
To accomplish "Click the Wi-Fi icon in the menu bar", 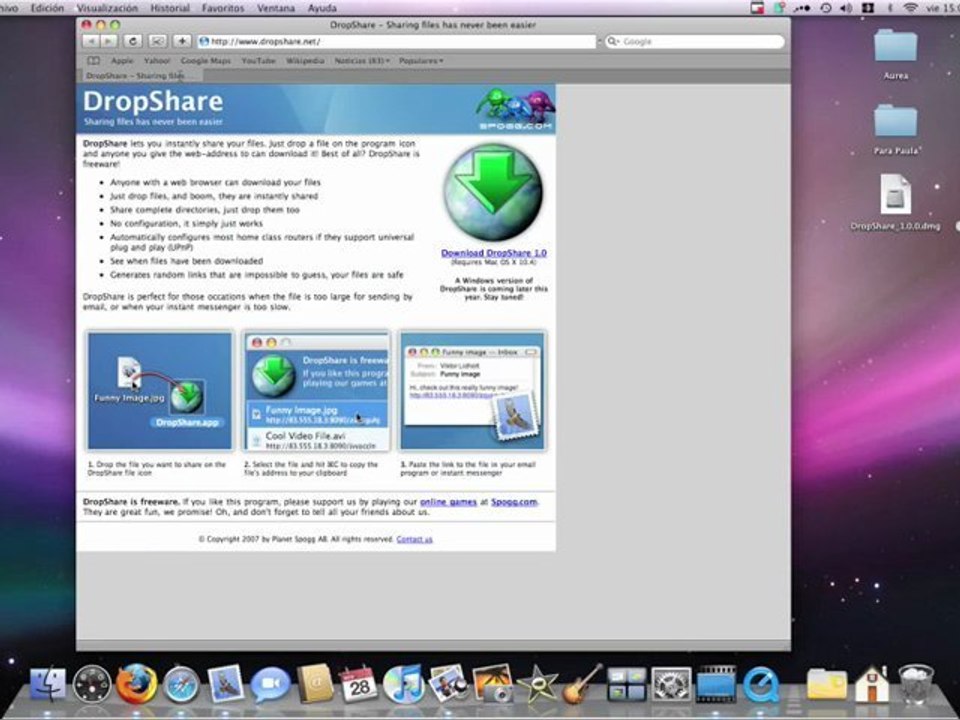I will click(911, 8).
